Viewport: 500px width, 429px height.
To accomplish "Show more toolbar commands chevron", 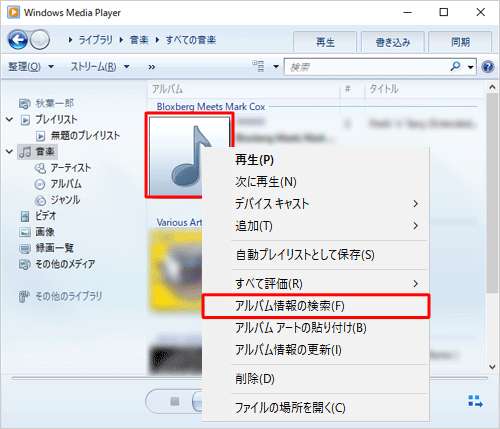I will click(152, 67).
